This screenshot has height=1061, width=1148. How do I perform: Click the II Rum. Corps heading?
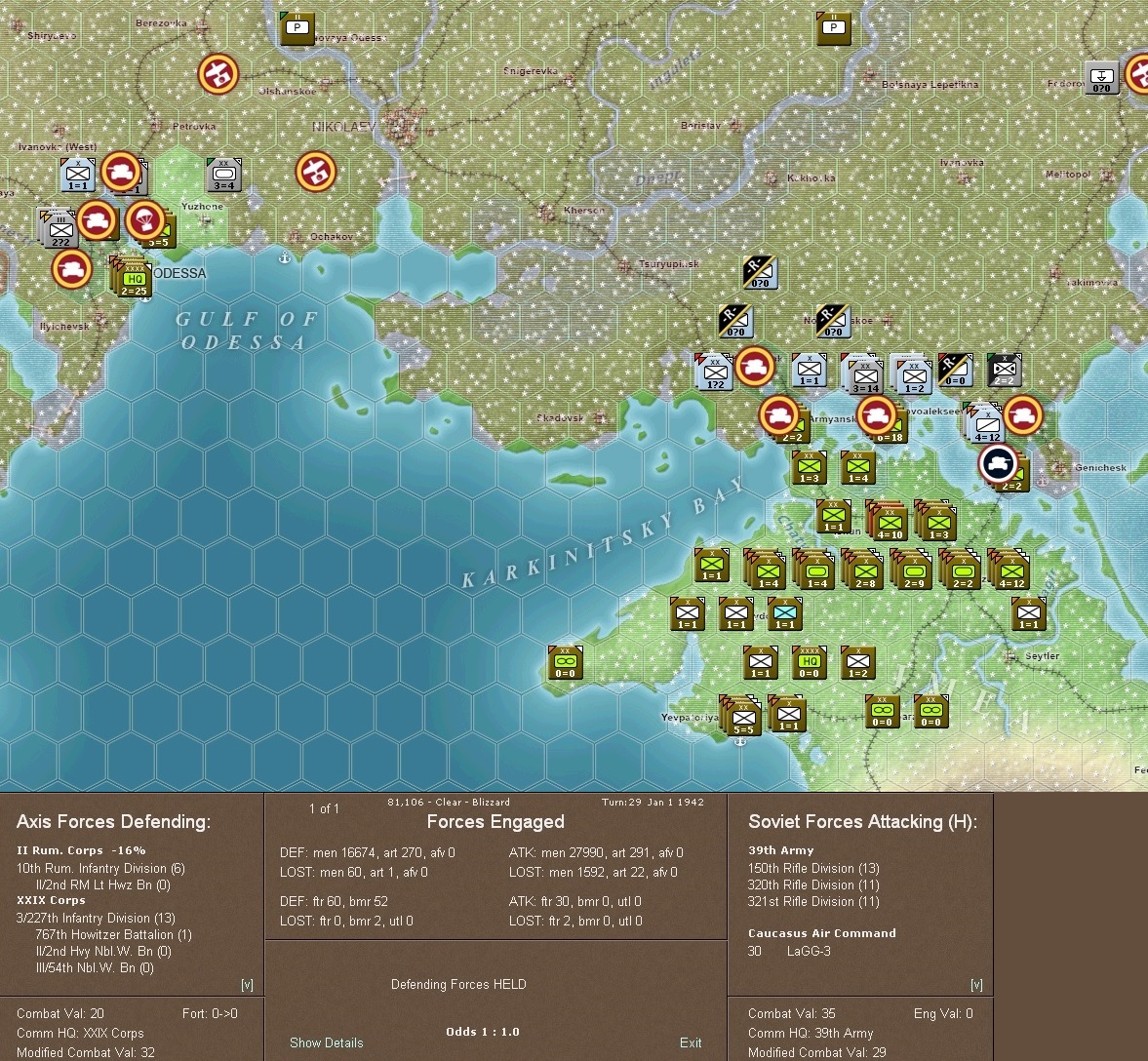[81, 851]
